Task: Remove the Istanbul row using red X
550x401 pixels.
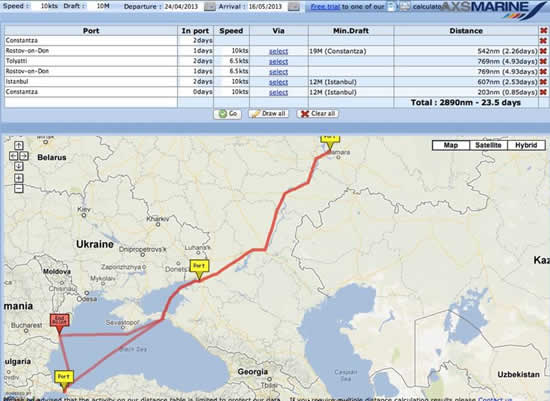Action: (x=543, y=82)
